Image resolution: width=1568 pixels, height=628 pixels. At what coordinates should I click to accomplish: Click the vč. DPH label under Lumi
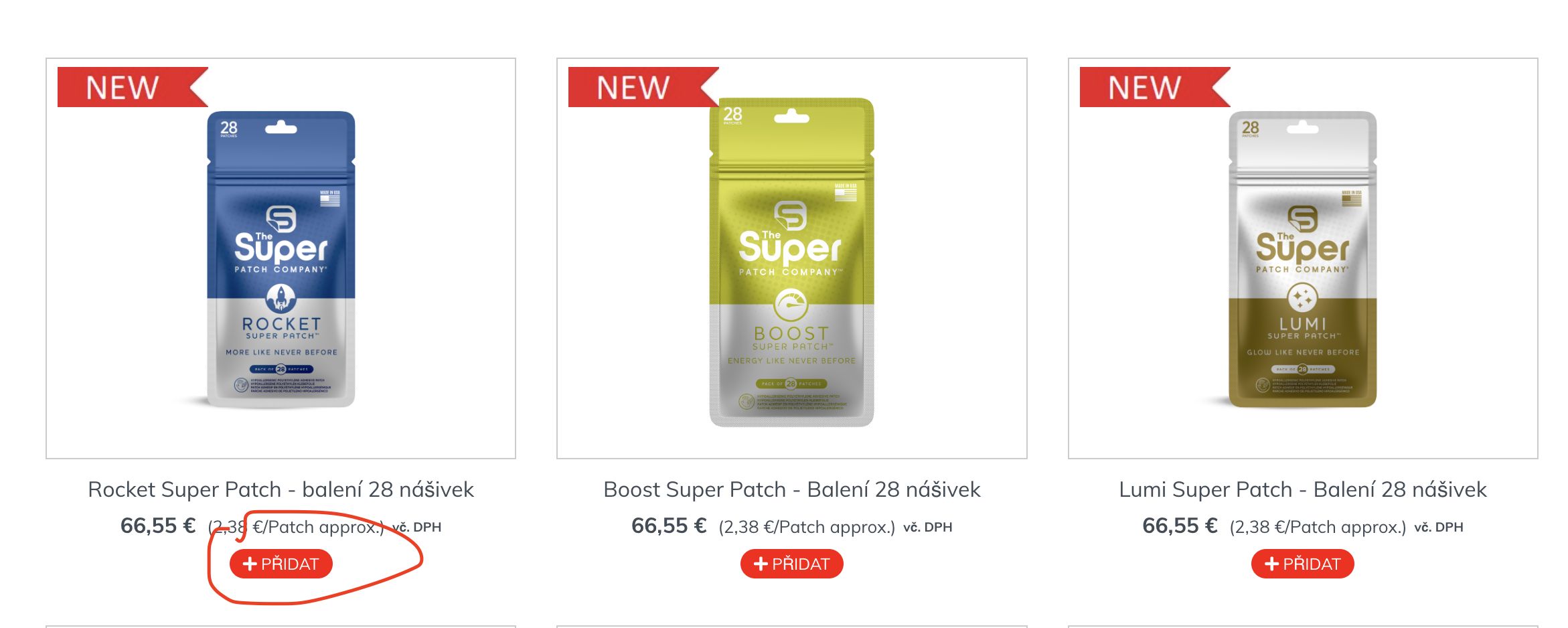1438,528
